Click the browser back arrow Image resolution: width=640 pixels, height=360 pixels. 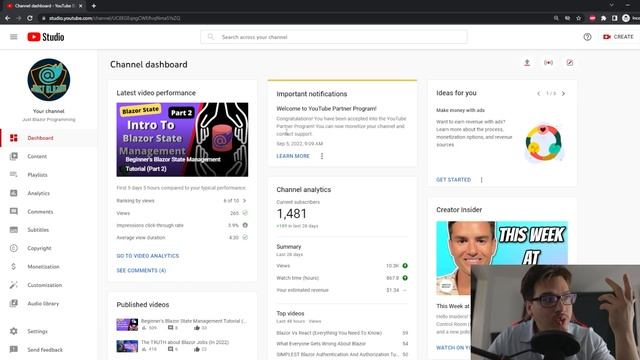click(x=7, y=18)
